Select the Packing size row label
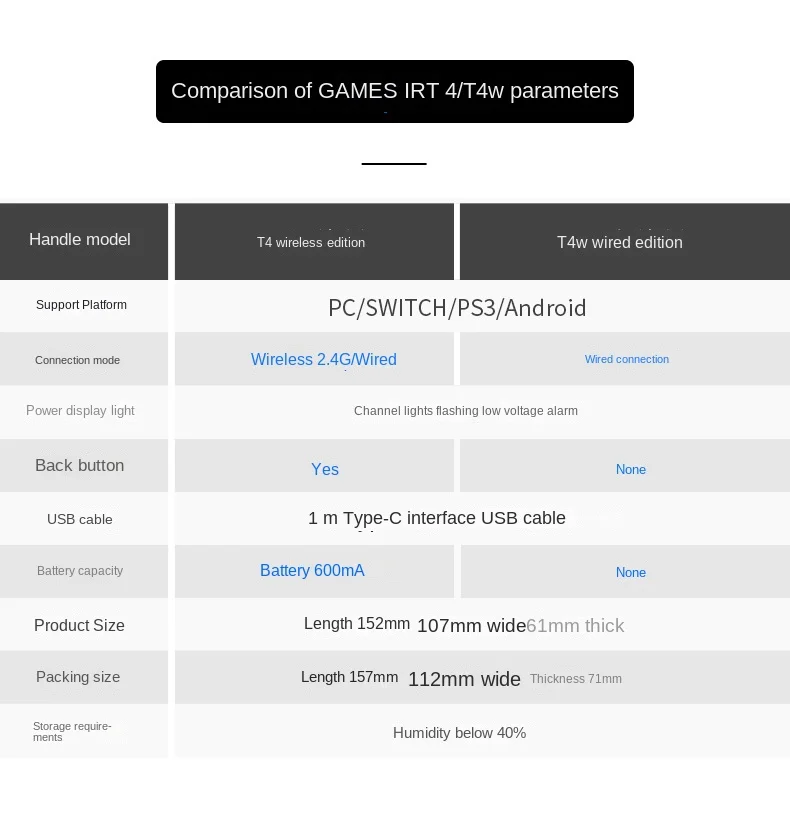 click(78, 677)
